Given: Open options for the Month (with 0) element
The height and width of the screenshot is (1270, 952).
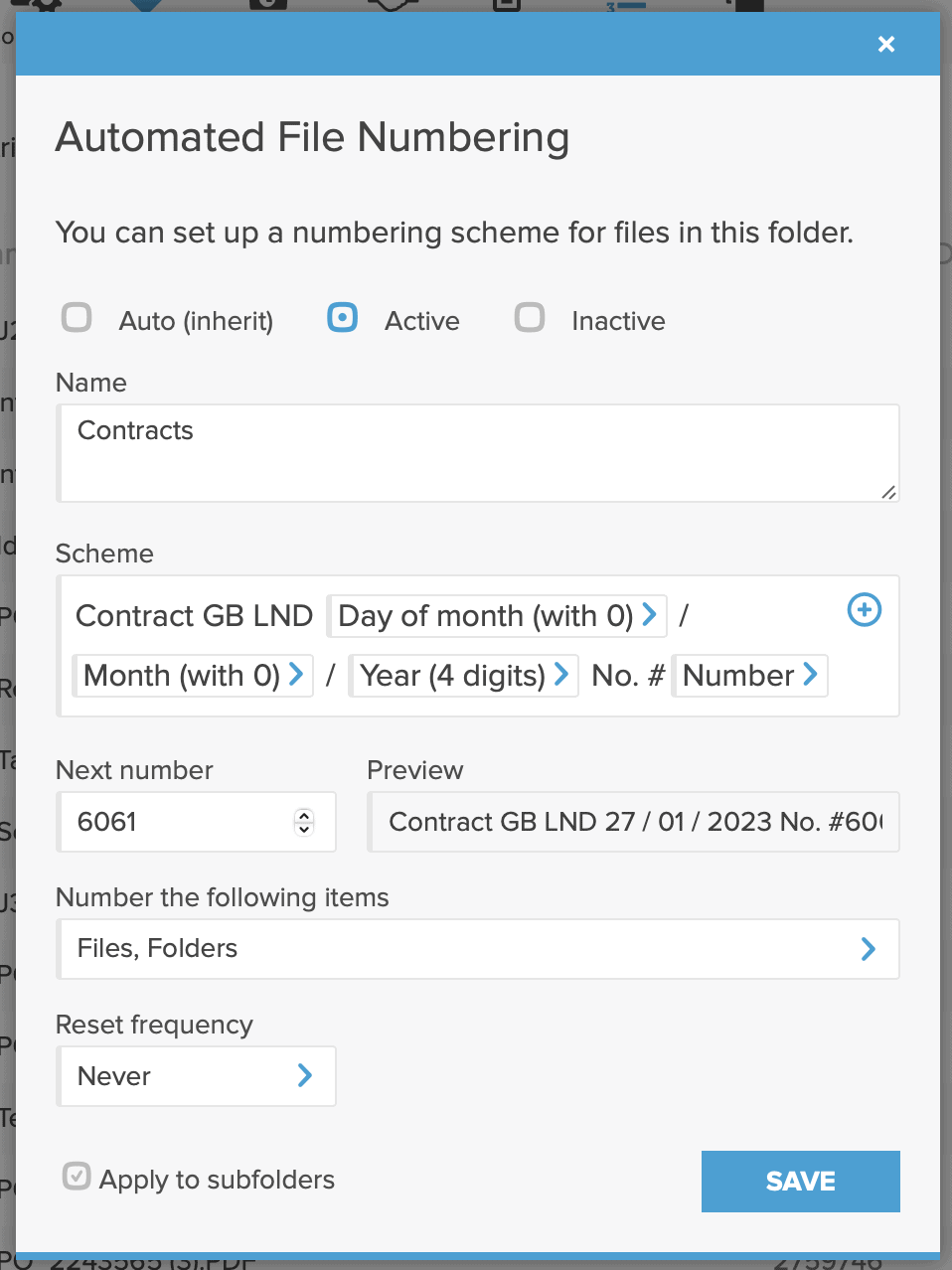Looking at the screenshot, I should tap(295, 676).
